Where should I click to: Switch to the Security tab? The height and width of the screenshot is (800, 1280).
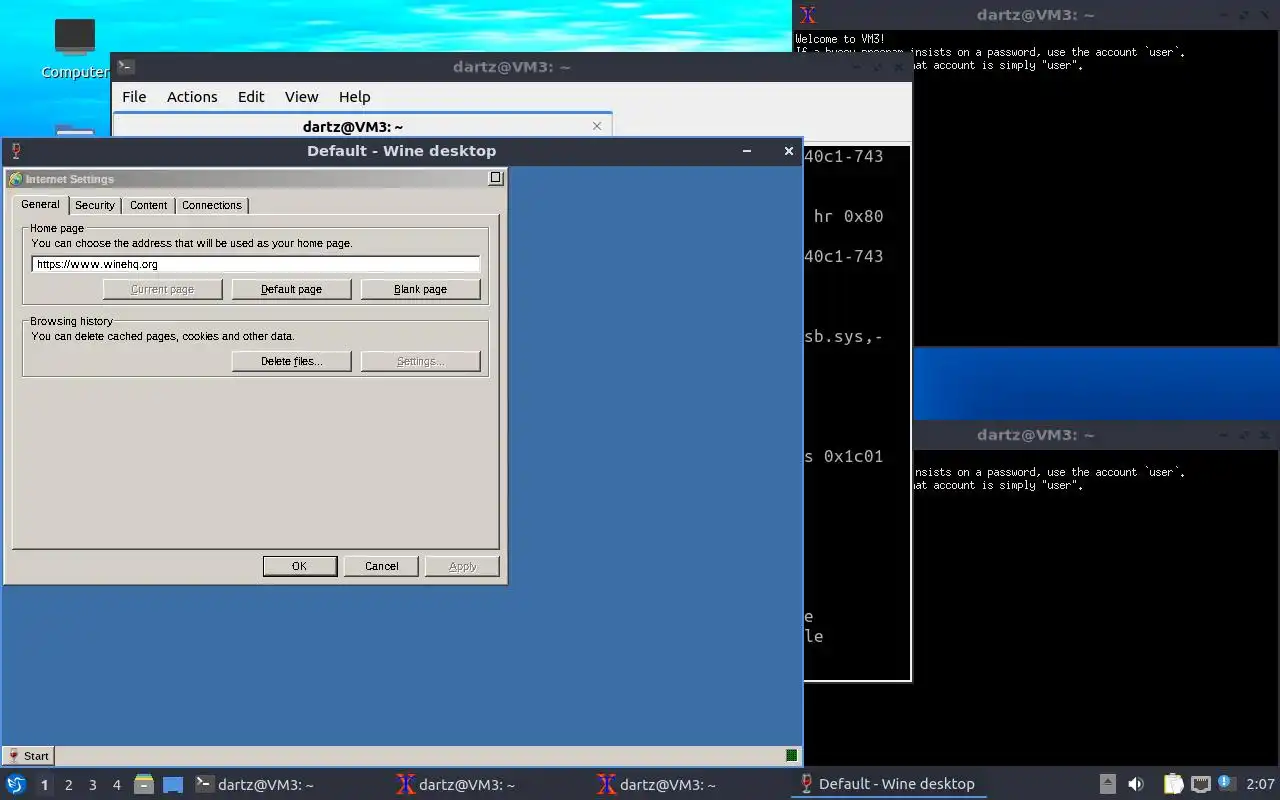[95, 205]
